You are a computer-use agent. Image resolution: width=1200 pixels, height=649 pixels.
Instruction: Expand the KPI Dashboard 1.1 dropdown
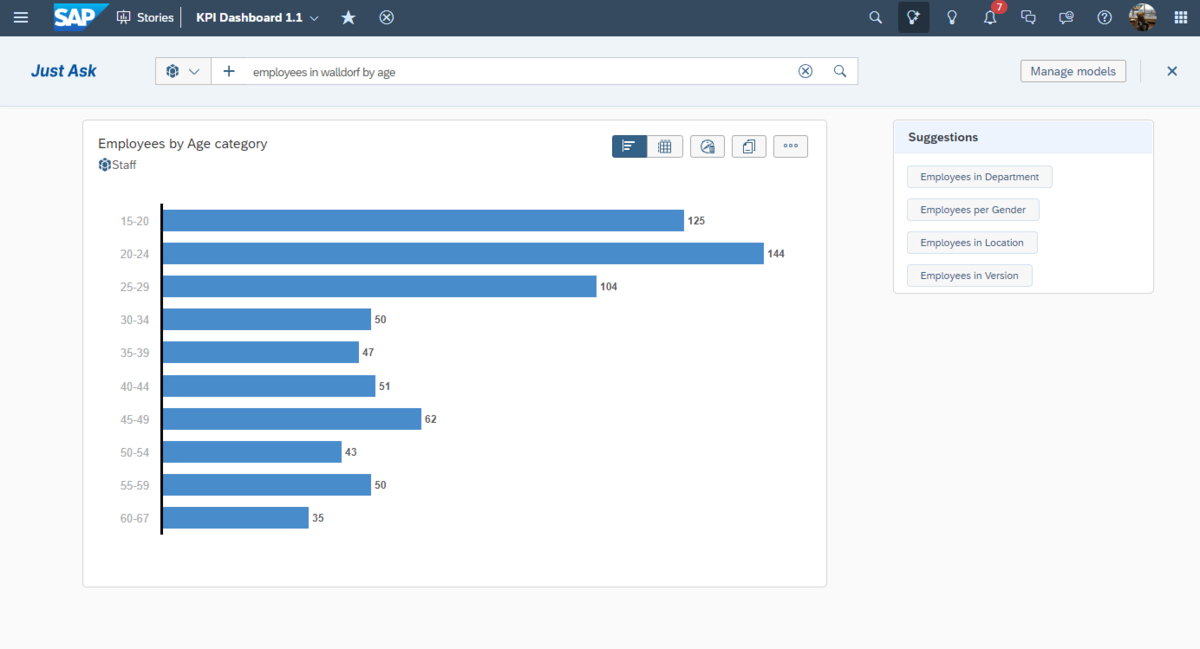(314, 18)
